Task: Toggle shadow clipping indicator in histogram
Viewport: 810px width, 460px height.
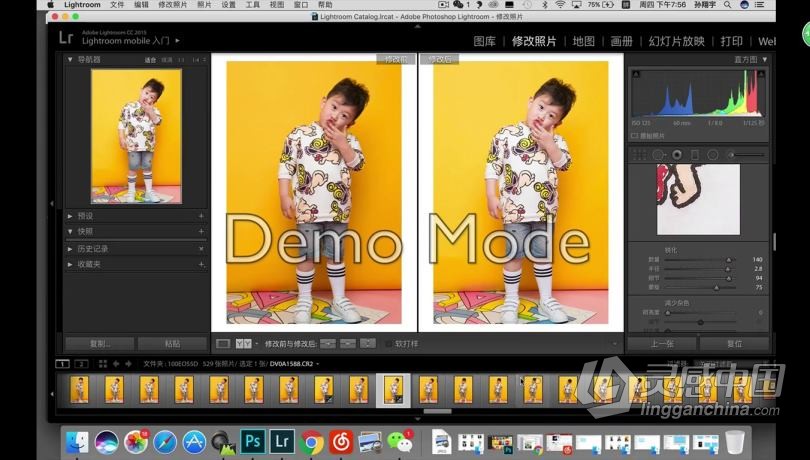Action: [636, 74]
